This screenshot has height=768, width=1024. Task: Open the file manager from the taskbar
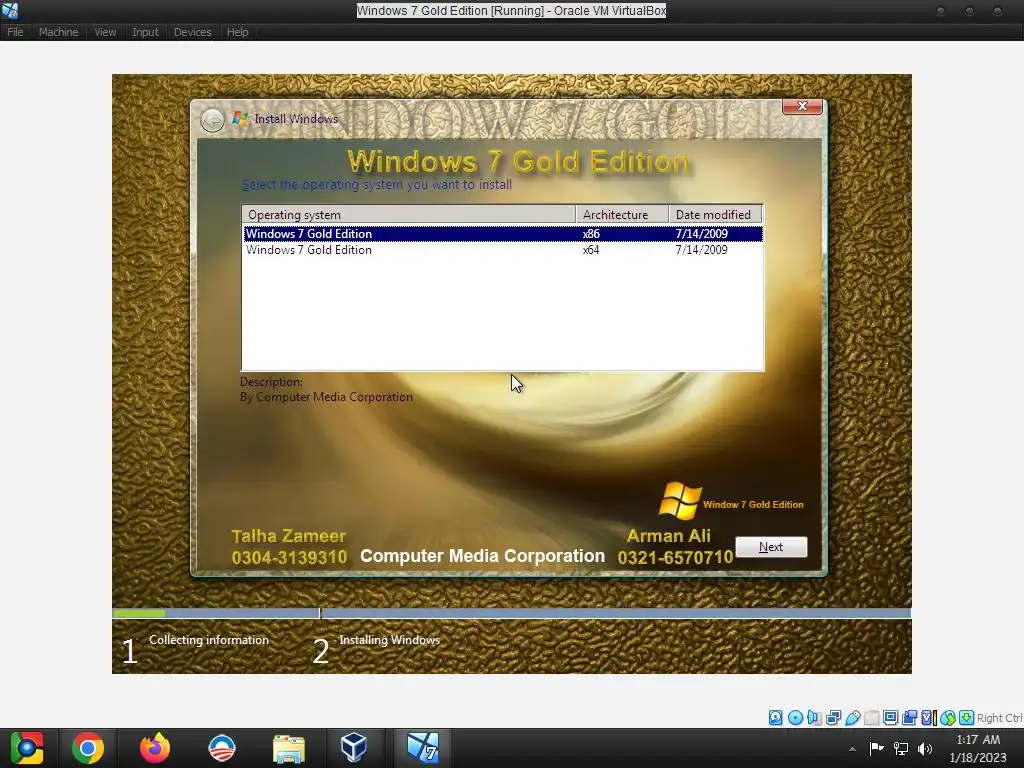pos(289,748)
